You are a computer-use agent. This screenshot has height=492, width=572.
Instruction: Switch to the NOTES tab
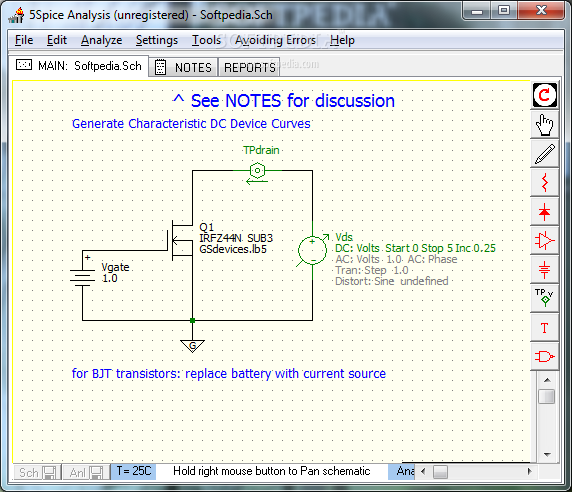click(x=183, y=67)
